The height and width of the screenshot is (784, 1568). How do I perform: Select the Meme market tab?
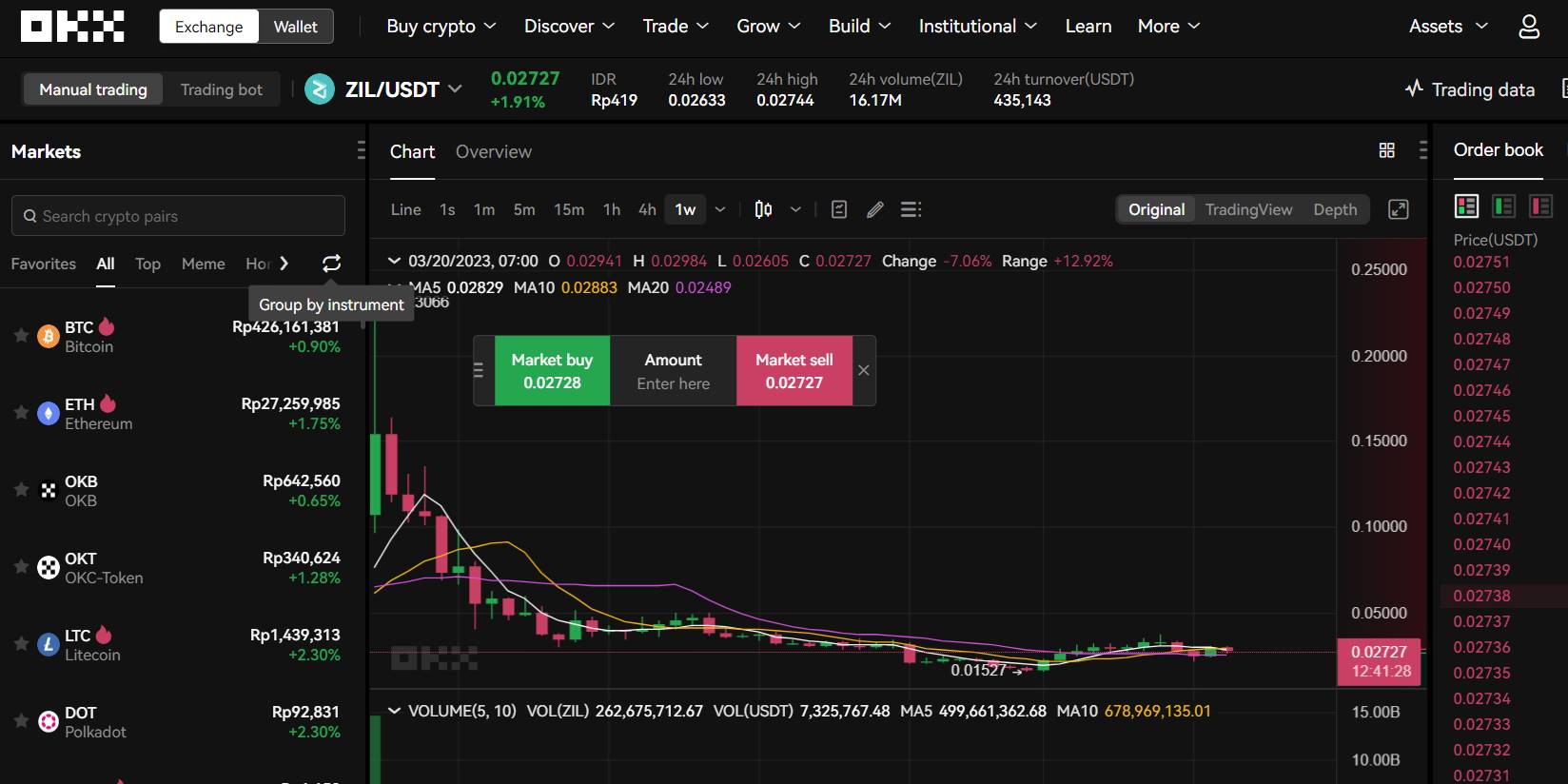pos(204,264)
